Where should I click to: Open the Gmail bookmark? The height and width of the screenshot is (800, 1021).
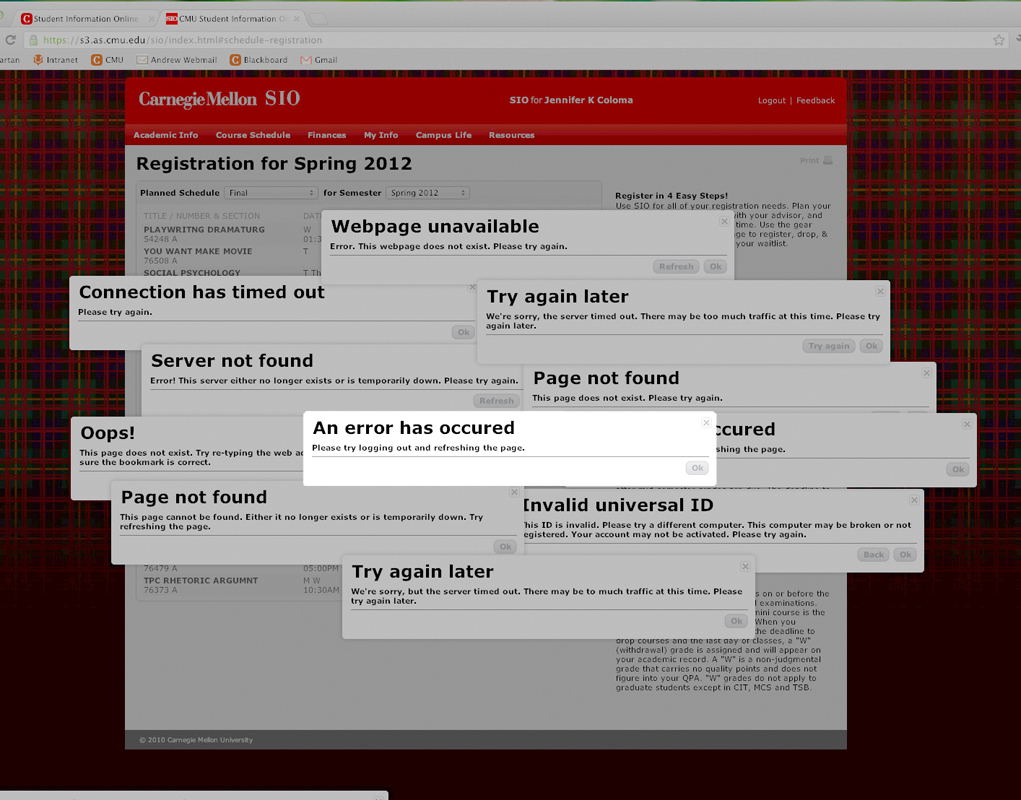pos(319,60)
